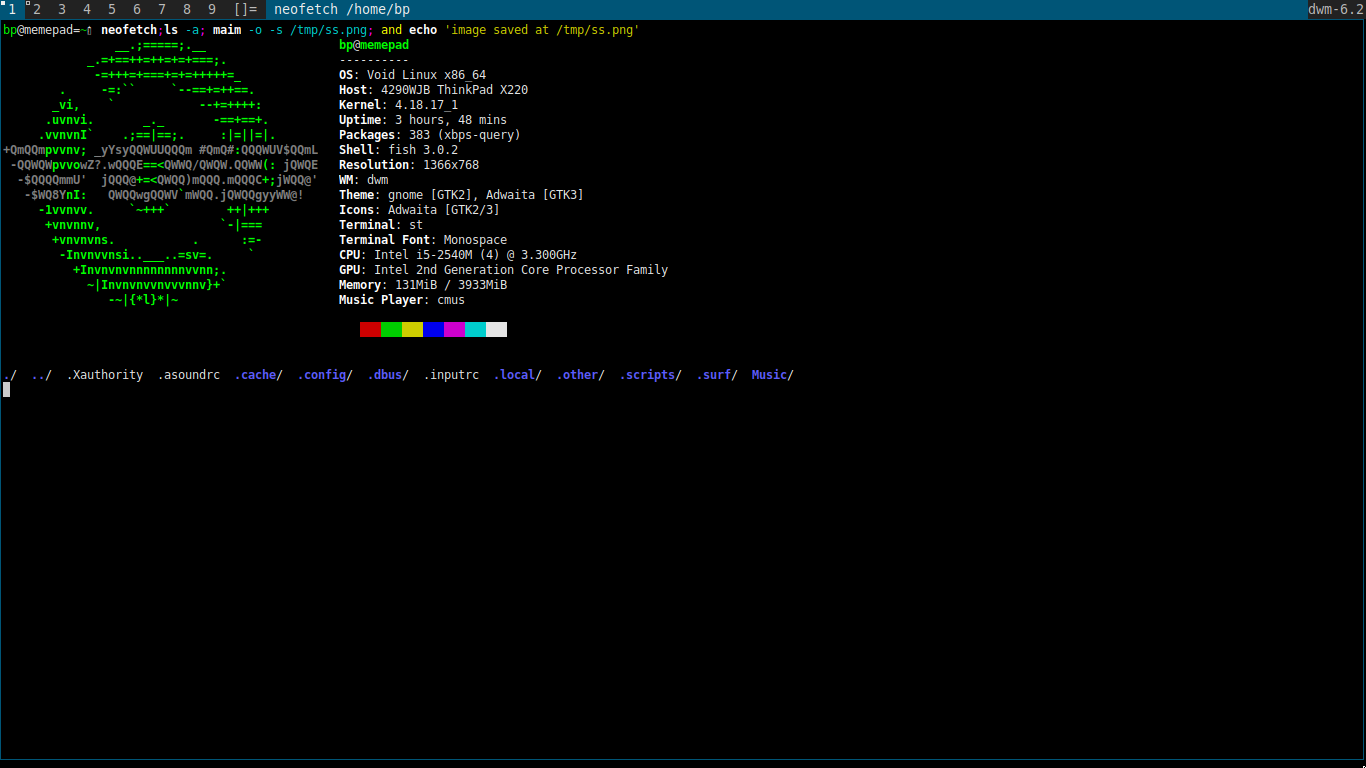The width and height of the screenshot is (1366, 768).
Task: Click the bp@memepad header in neofetch output
Action: point(374,45)
